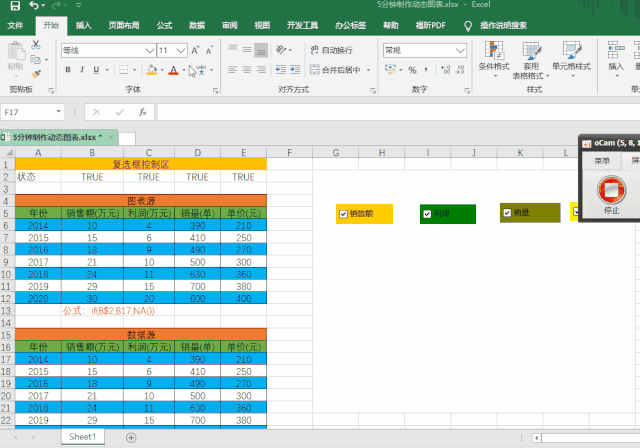Apply percent style format
The image size is (640, 448).
[412, 70]
